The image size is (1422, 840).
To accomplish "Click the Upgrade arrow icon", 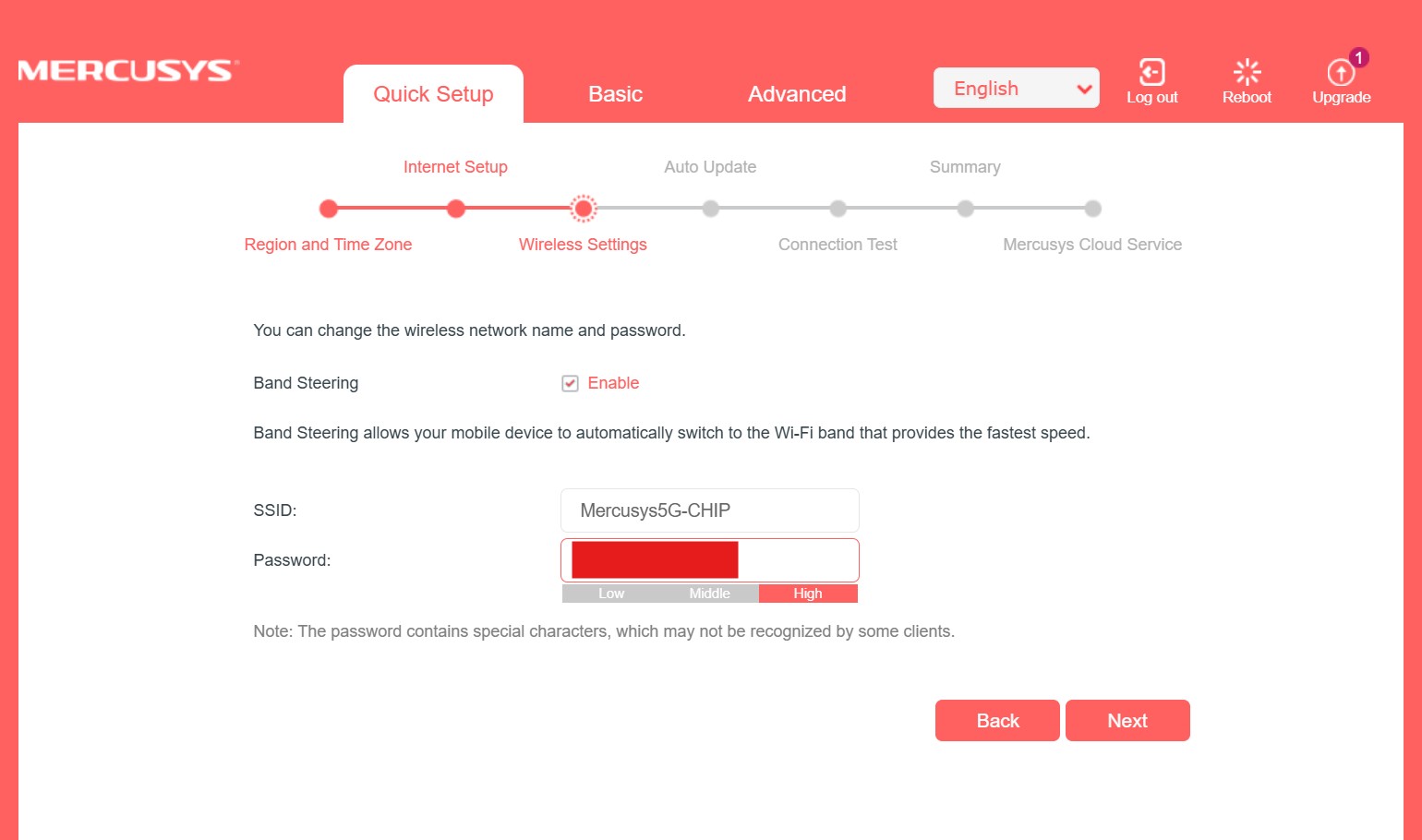I will (x=1340, y=73).
